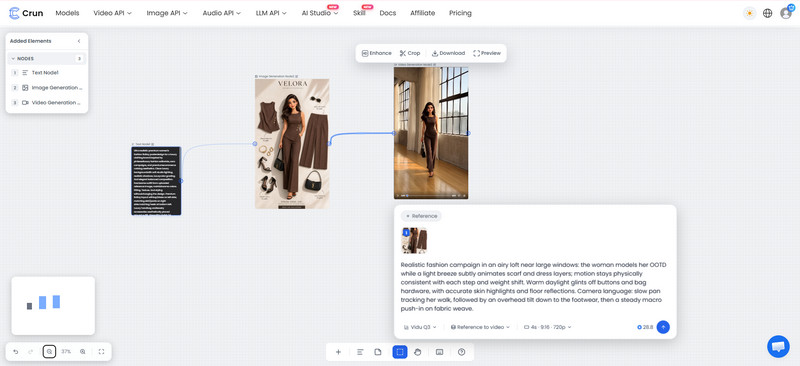800x366 pixels.
Task: Activate the hand pan tool
Action: [417, 352]
